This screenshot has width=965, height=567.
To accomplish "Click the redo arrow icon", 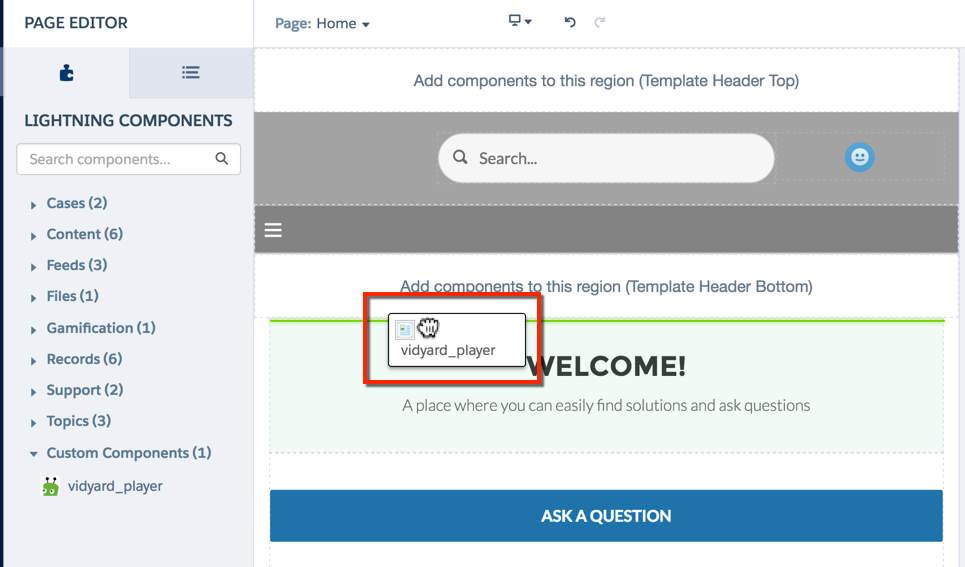I will click(600, 22).
